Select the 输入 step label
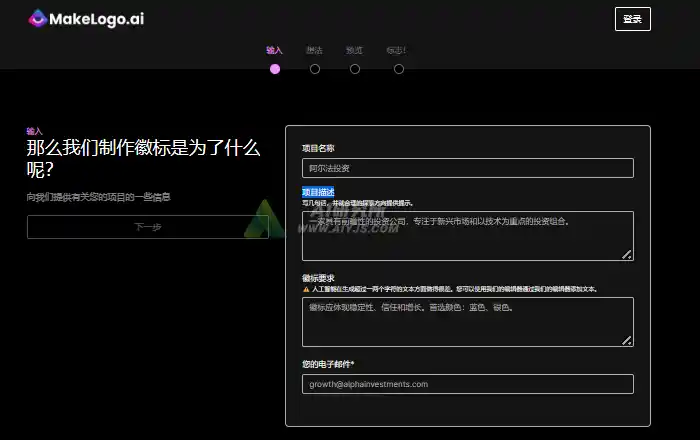Image resolution: width=700 pixels, height=440 pixels. click(275, 50)
